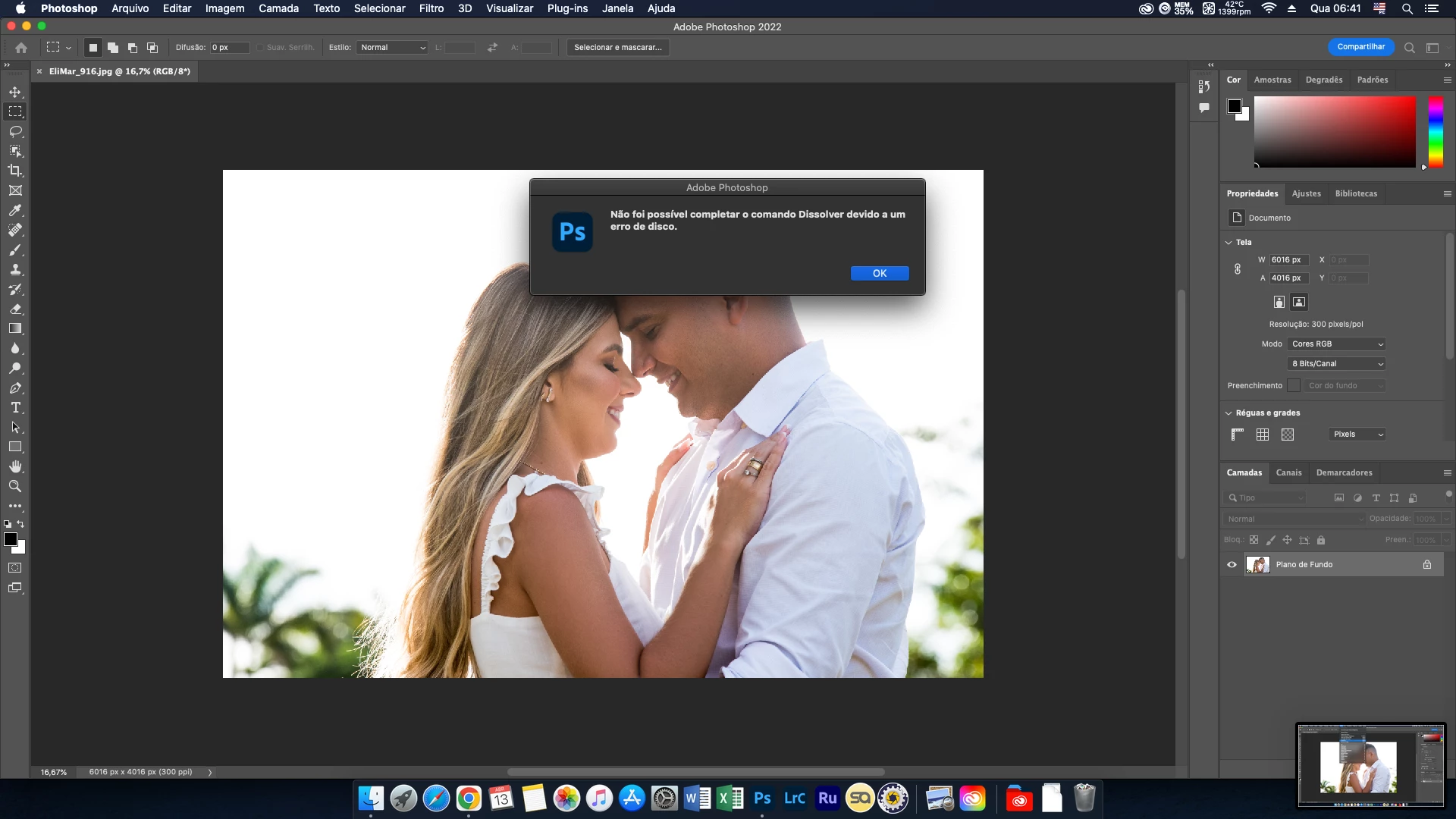Image resolution: width=1456 pixels, height=819 pixels.
Task: Click the Difusão input field
Action: click(229, 47)
